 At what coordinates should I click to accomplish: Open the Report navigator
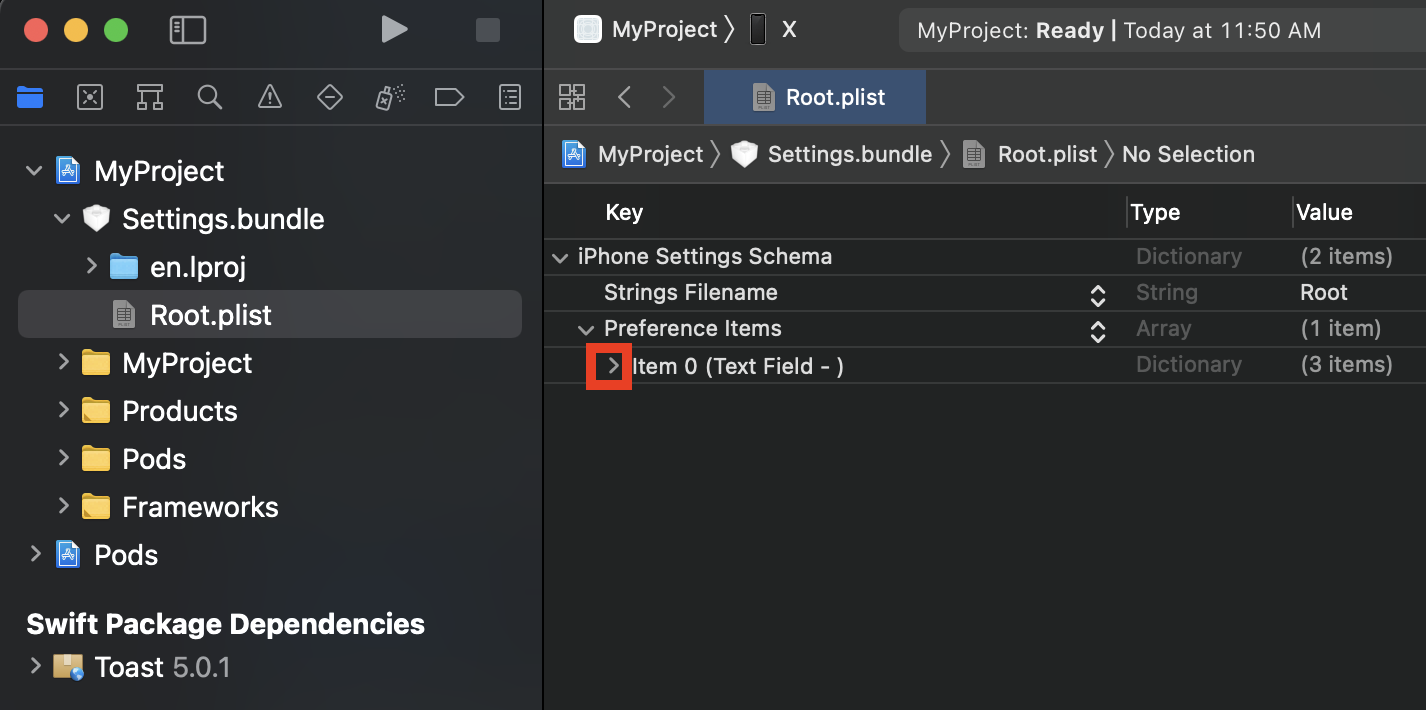[x=510, y=97]
